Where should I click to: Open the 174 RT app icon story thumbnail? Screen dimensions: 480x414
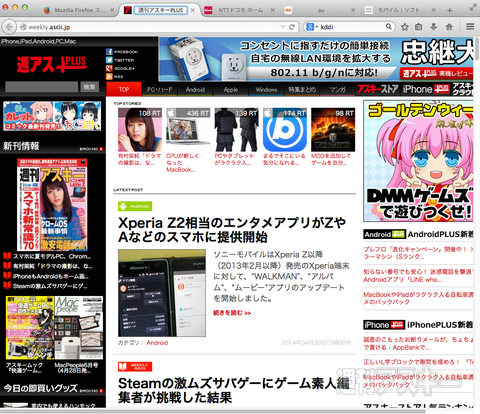[x=285, y=130]
